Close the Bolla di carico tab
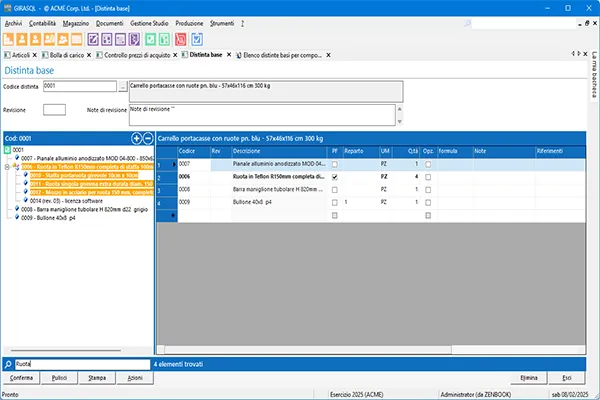This screenshot has width=600, height=400. pyautogui.click(x=89, y=55)
